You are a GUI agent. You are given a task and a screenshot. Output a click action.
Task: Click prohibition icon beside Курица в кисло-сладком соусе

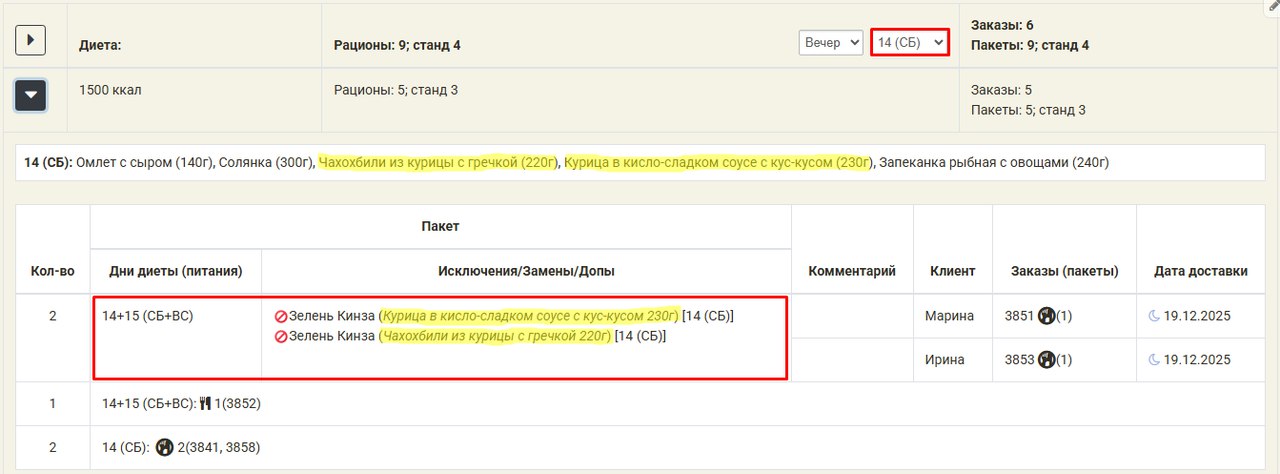(x=281, y=316)
